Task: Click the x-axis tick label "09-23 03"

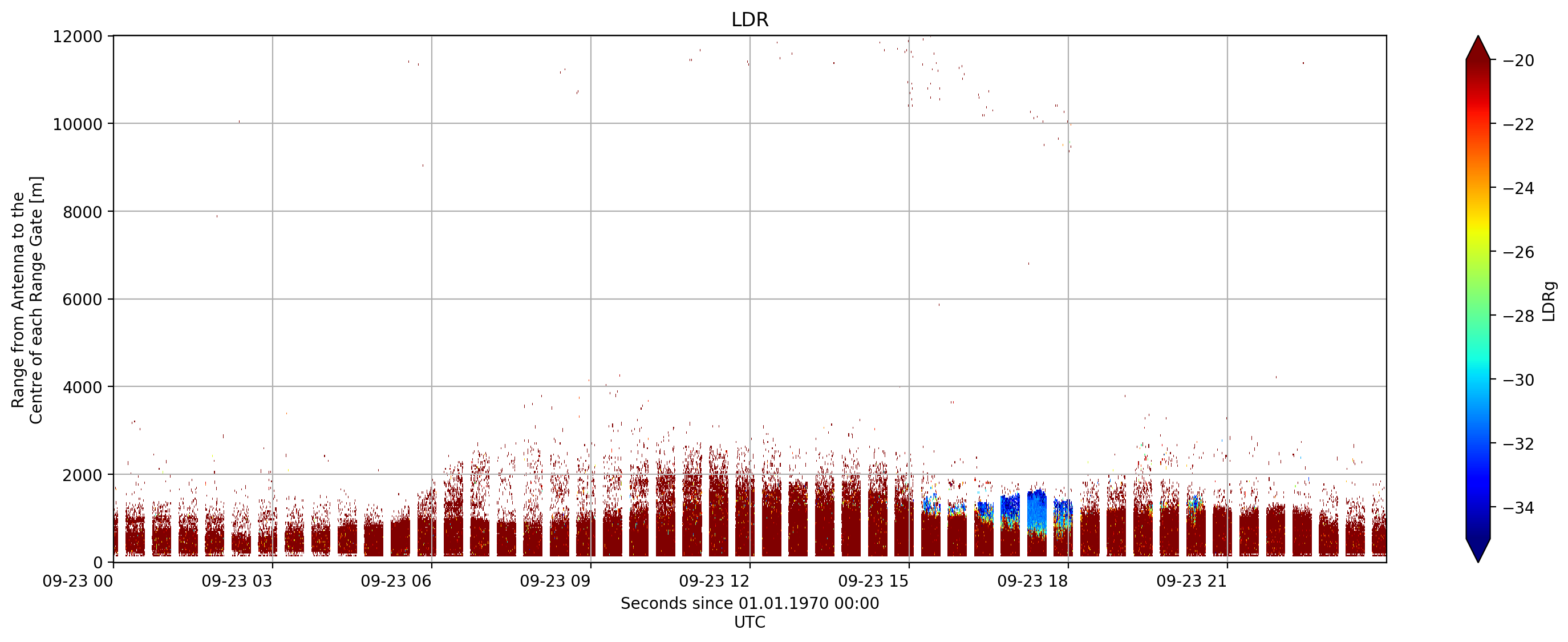Action: tap(237, 581)
